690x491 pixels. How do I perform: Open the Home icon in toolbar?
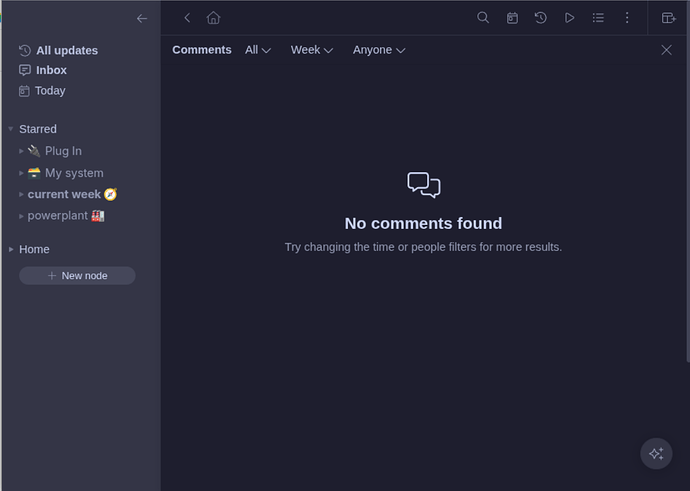[213, 18]
